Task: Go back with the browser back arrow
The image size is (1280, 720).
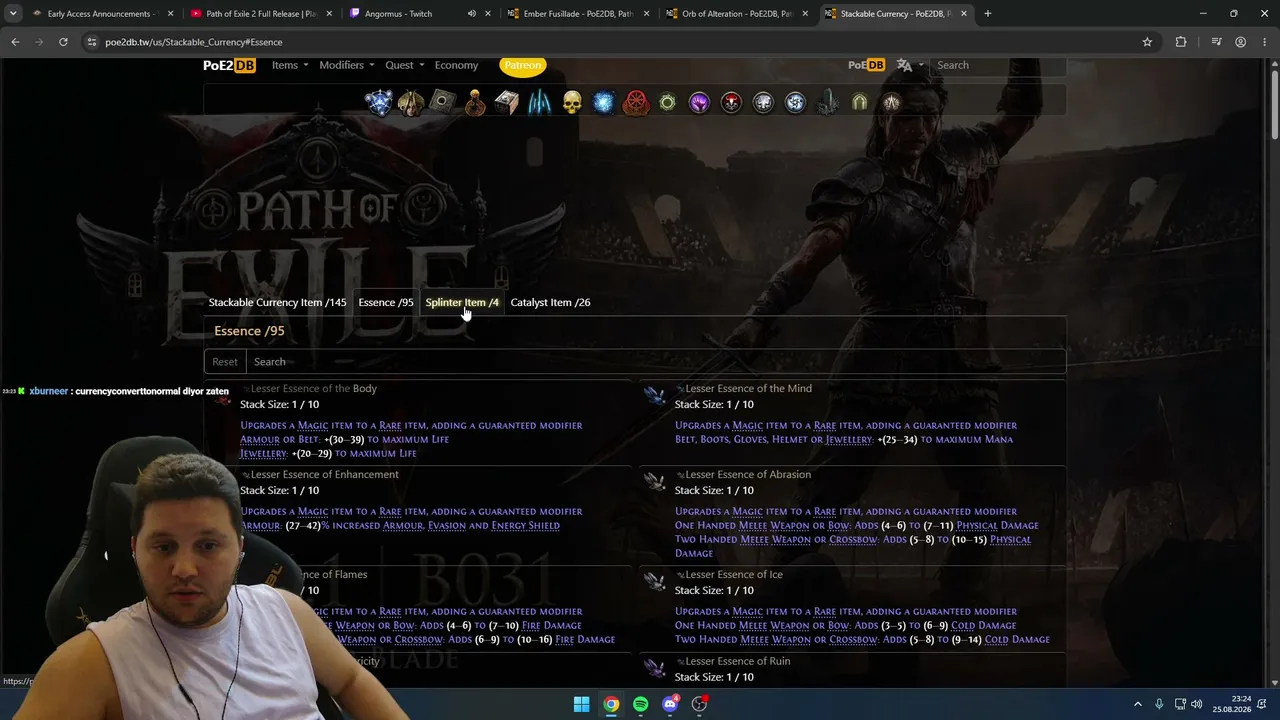Action: tap(15, 42)
